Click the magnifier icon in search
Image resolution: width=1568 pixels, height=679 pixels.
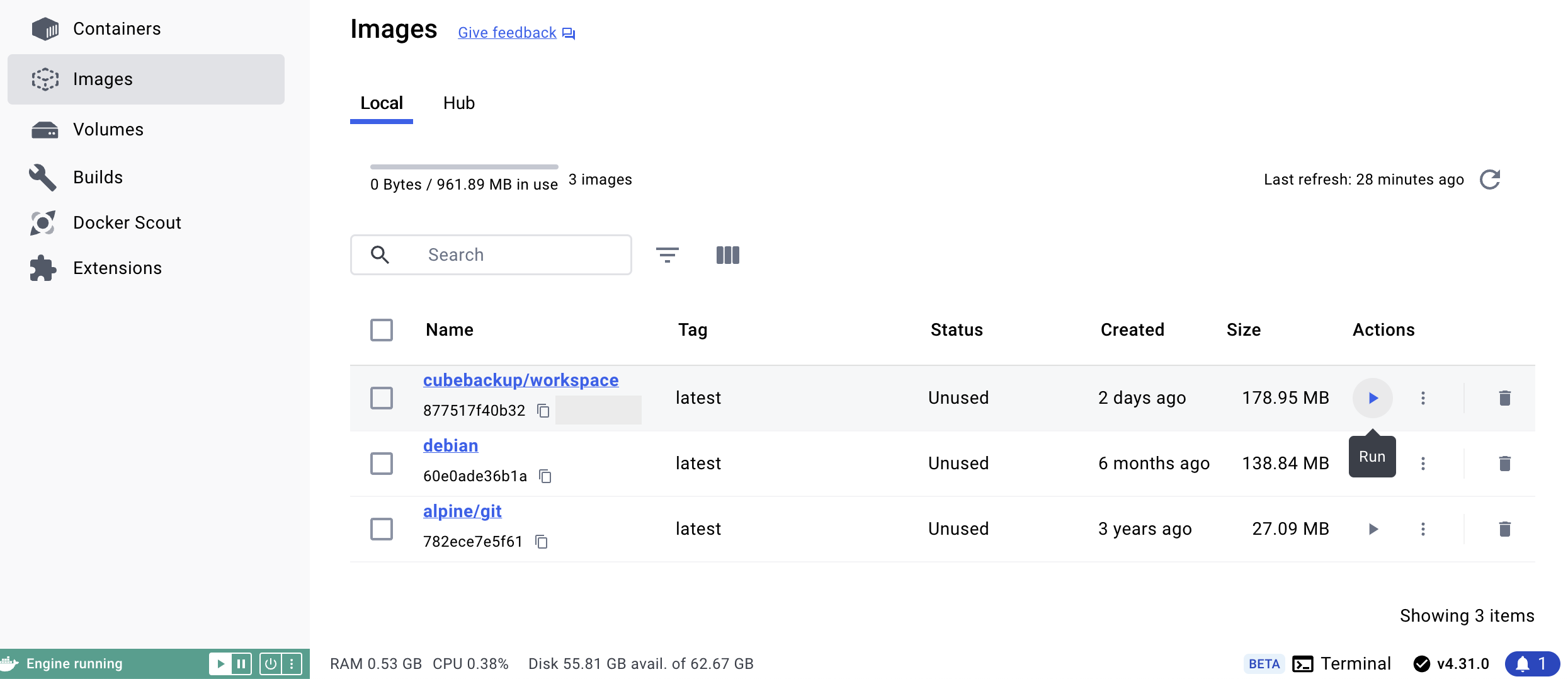point(380,255)
